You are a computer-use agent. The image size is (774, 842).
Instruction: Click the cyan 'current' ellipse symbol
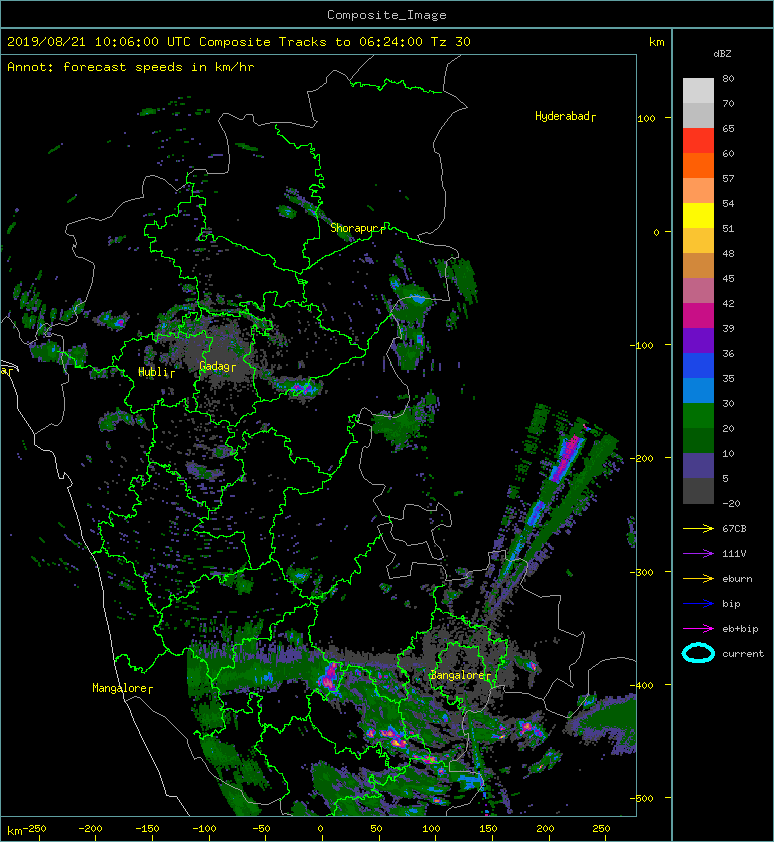coord(698,654)
